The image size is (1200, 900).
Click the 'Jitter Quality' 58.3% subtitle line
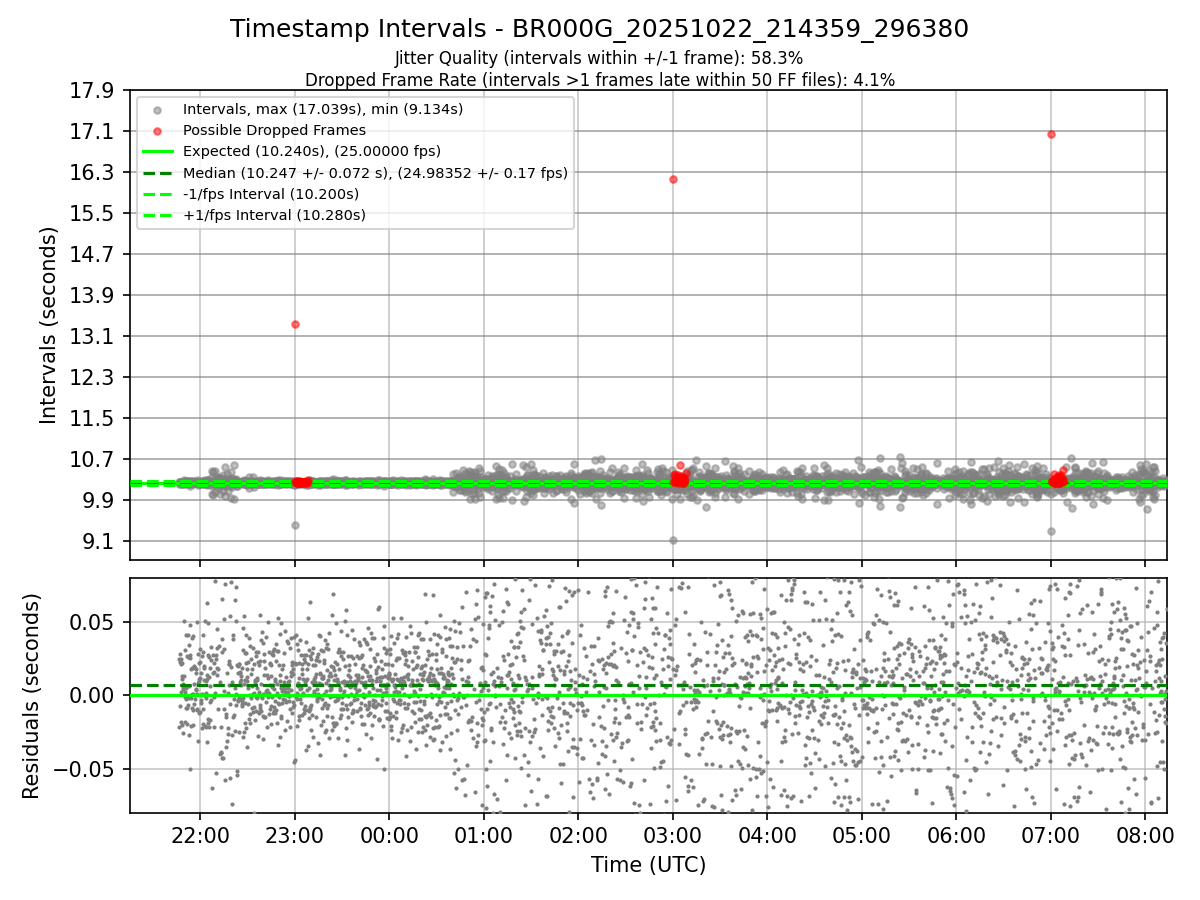point(599,59)
